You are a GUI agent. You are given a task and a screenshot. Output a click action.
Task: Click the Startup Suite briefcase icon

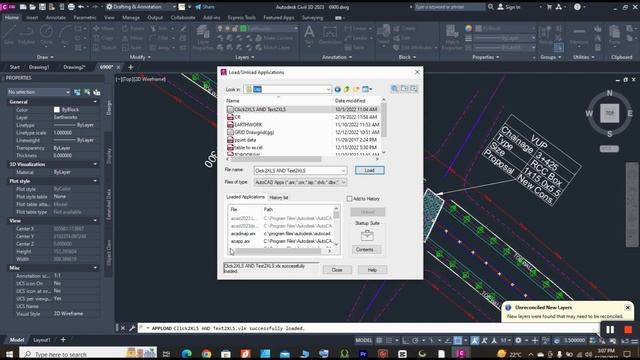point(367,236)
